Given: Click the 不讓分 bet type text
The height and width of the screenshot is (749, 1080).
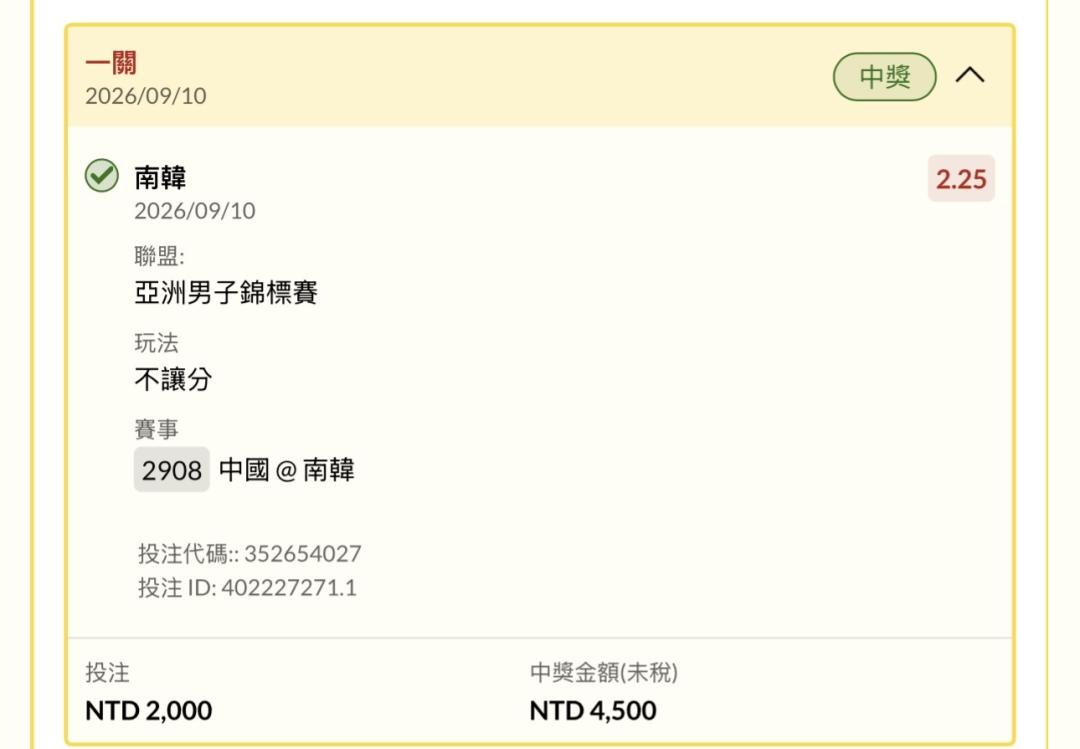Looking at the screenshot, I should point(173,379).
